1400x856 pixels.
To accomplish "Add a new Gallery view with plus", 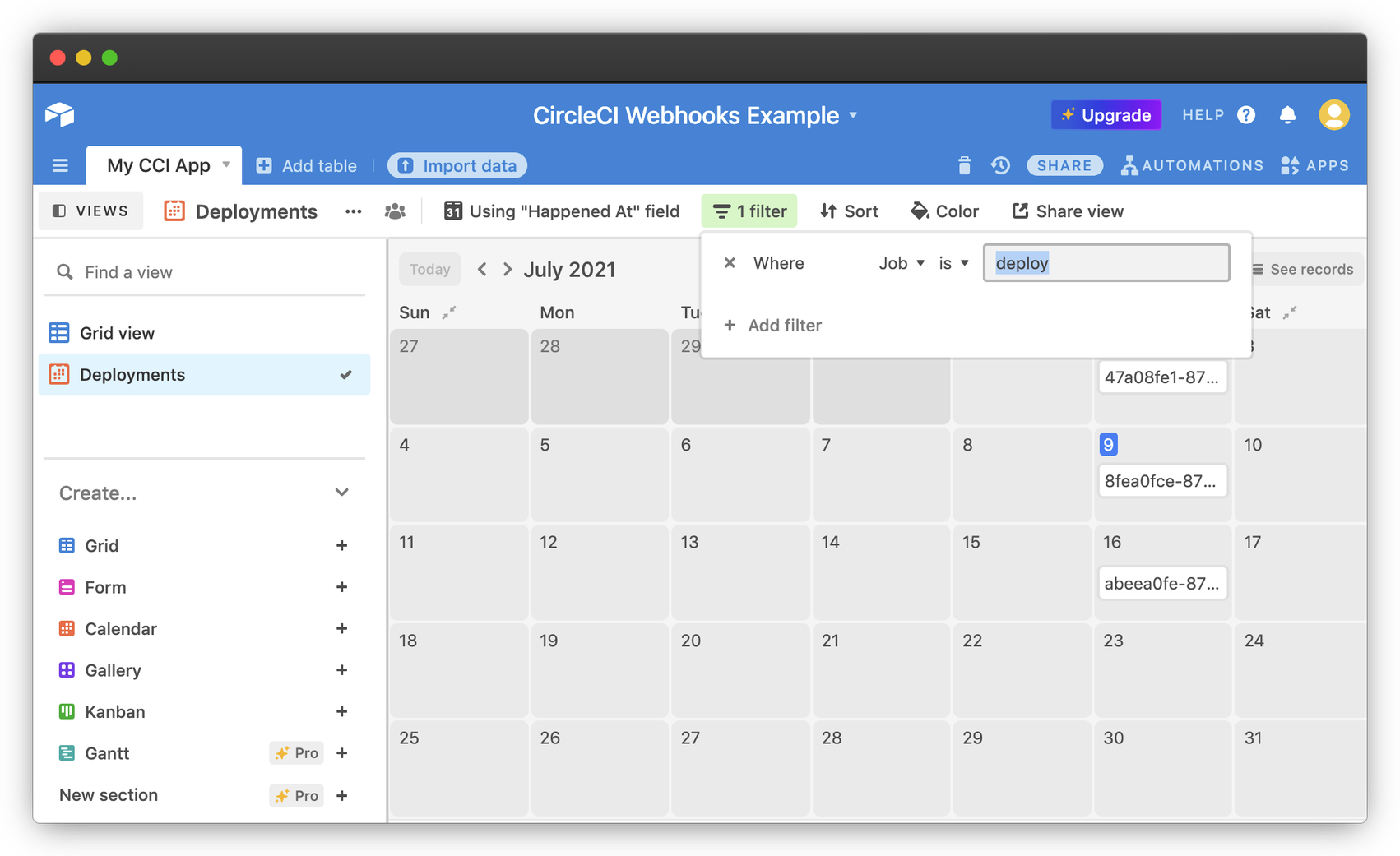I will (341, 670).
